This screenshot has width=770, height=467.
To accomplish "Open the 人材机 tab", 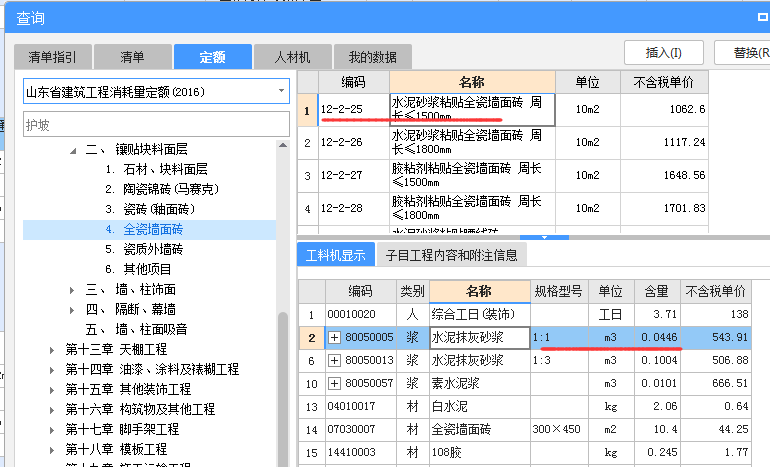I will pos(293,57).
